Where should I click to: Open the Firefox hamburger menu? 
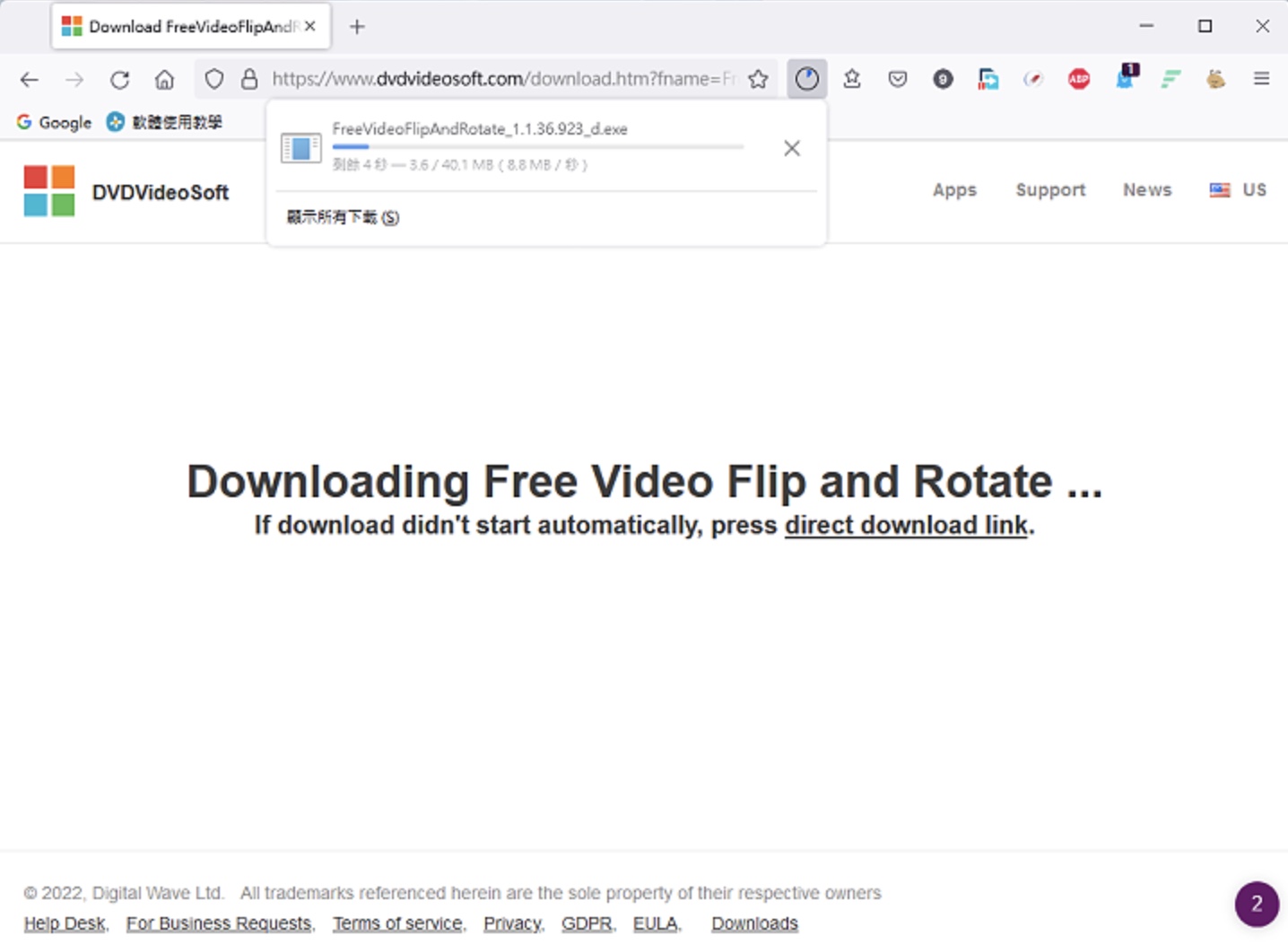click(x=1261, y=79)
